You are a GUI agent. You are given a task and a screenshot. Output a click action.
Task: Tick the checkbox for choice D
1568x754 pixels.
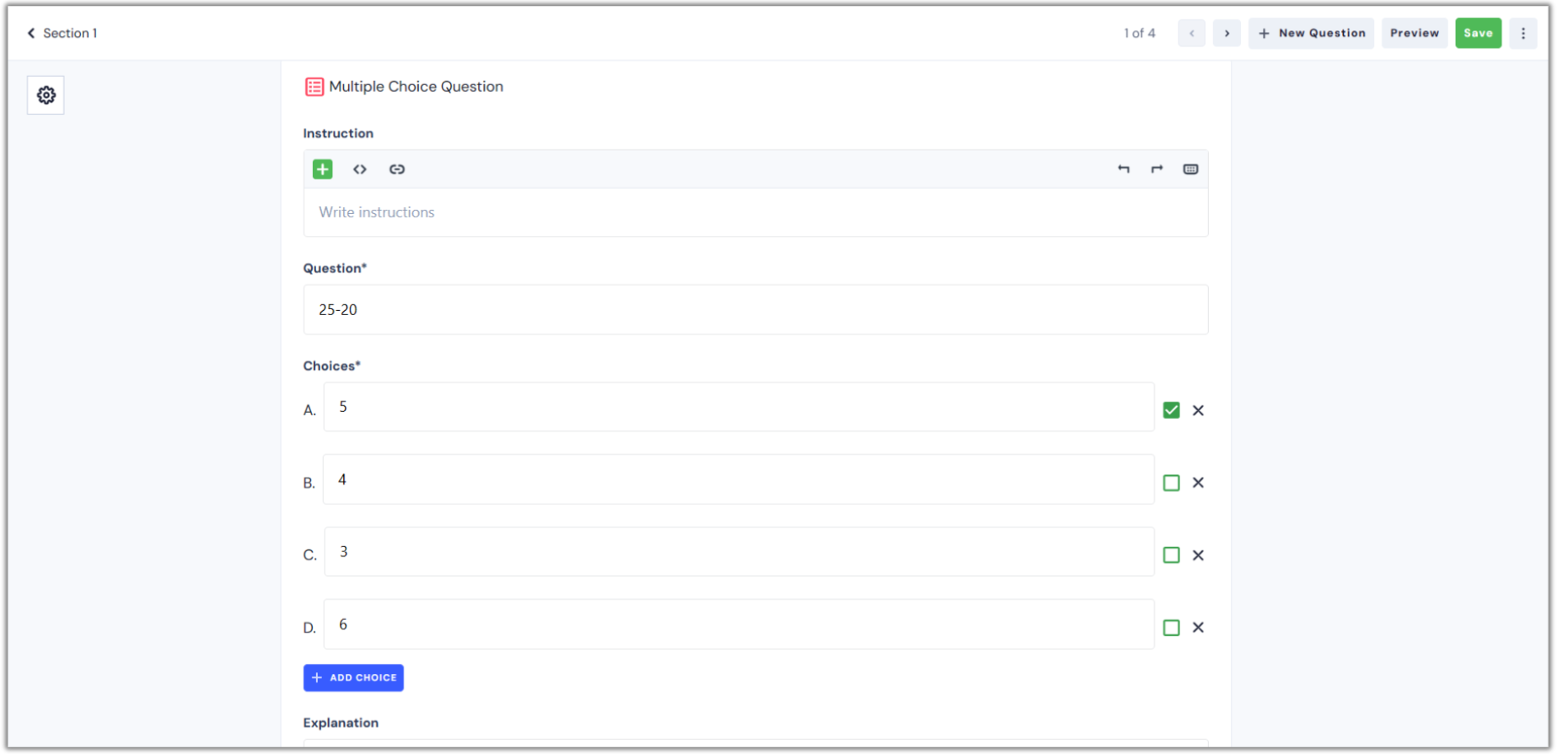pyautogui.click(x=1171, y=628)
